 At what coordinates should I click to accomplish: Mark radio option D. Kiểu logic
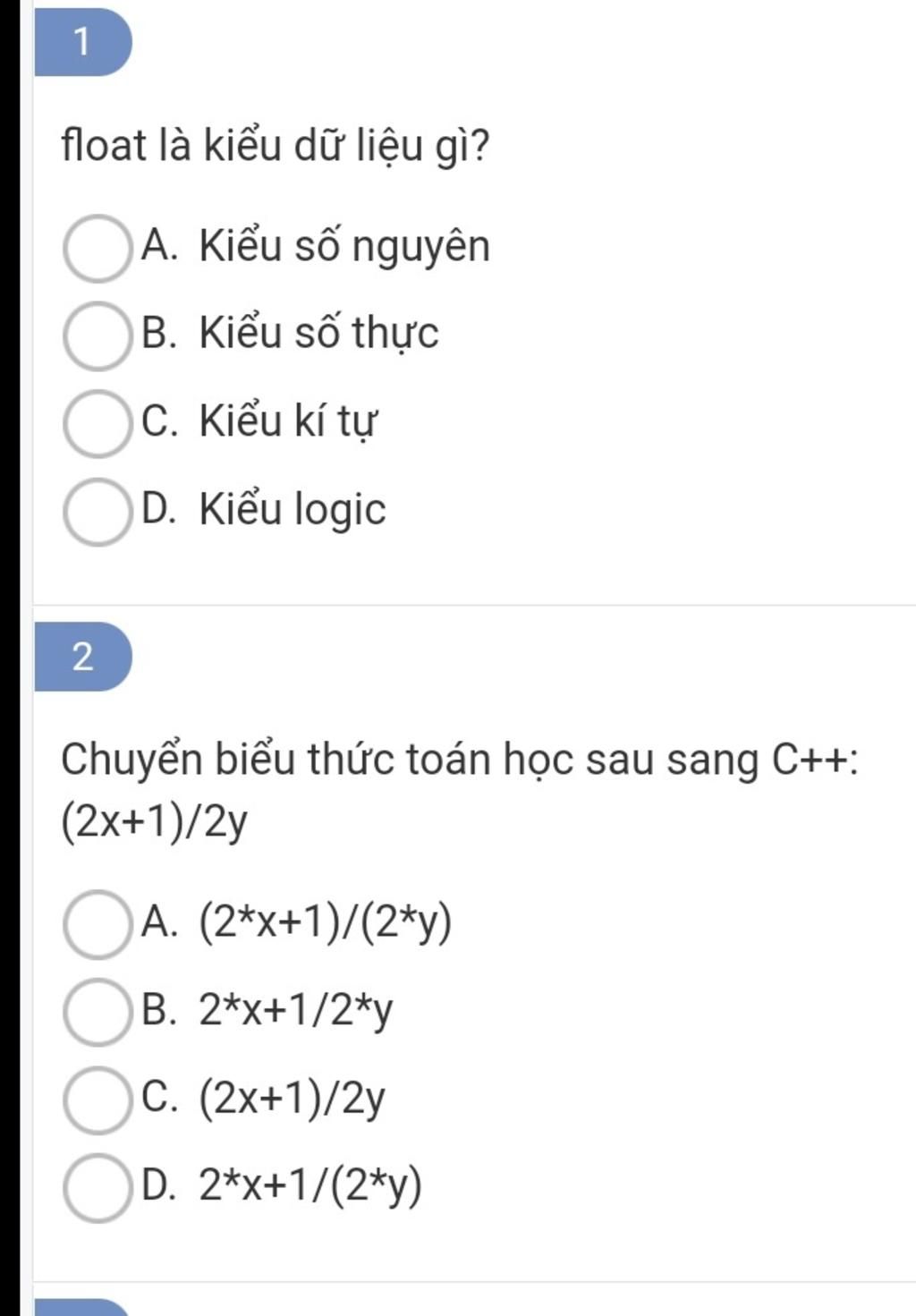97,511
